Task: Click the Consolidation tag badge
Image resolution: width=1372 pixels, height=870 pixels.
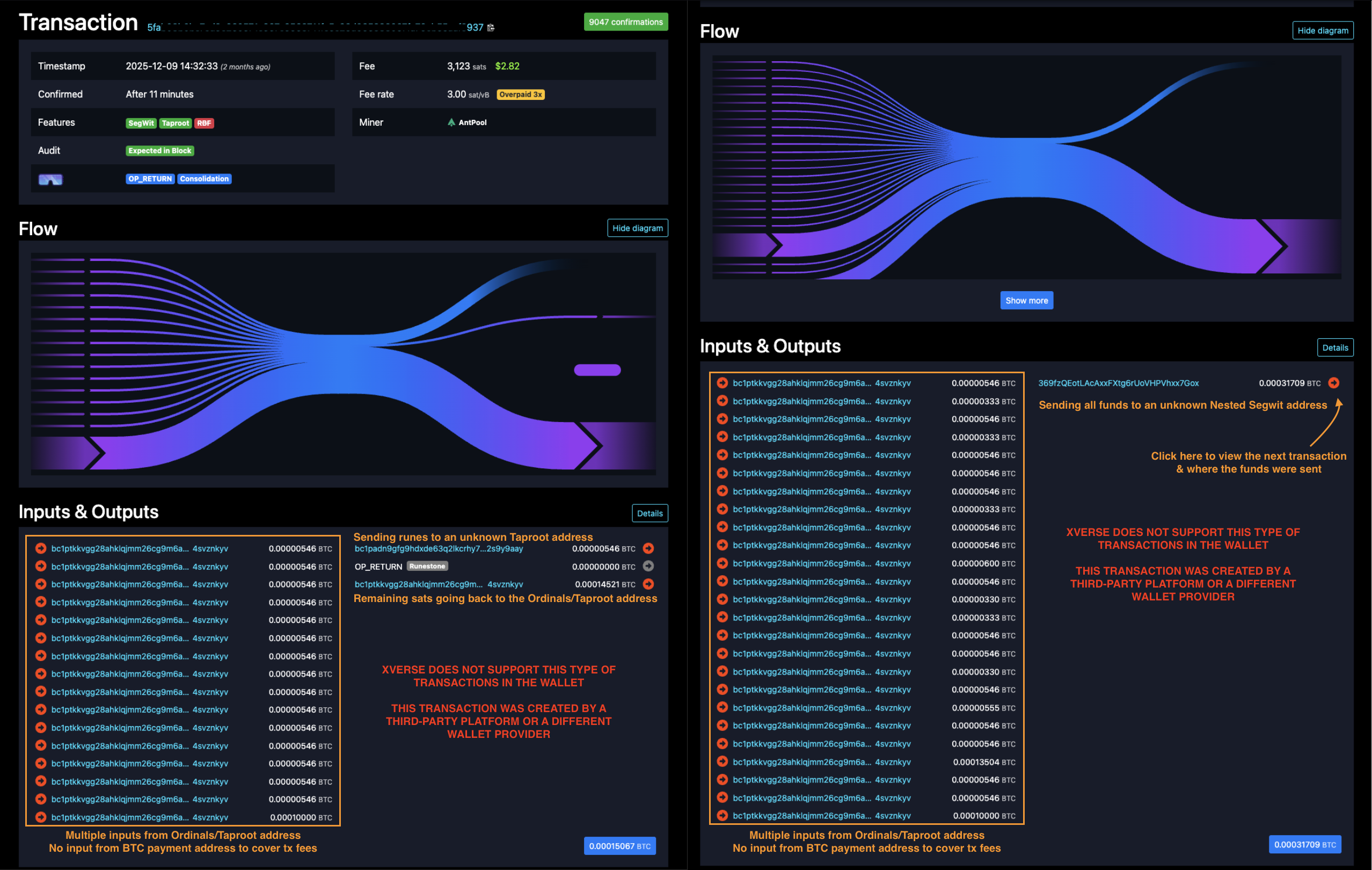Action: [x=204, y=178]
